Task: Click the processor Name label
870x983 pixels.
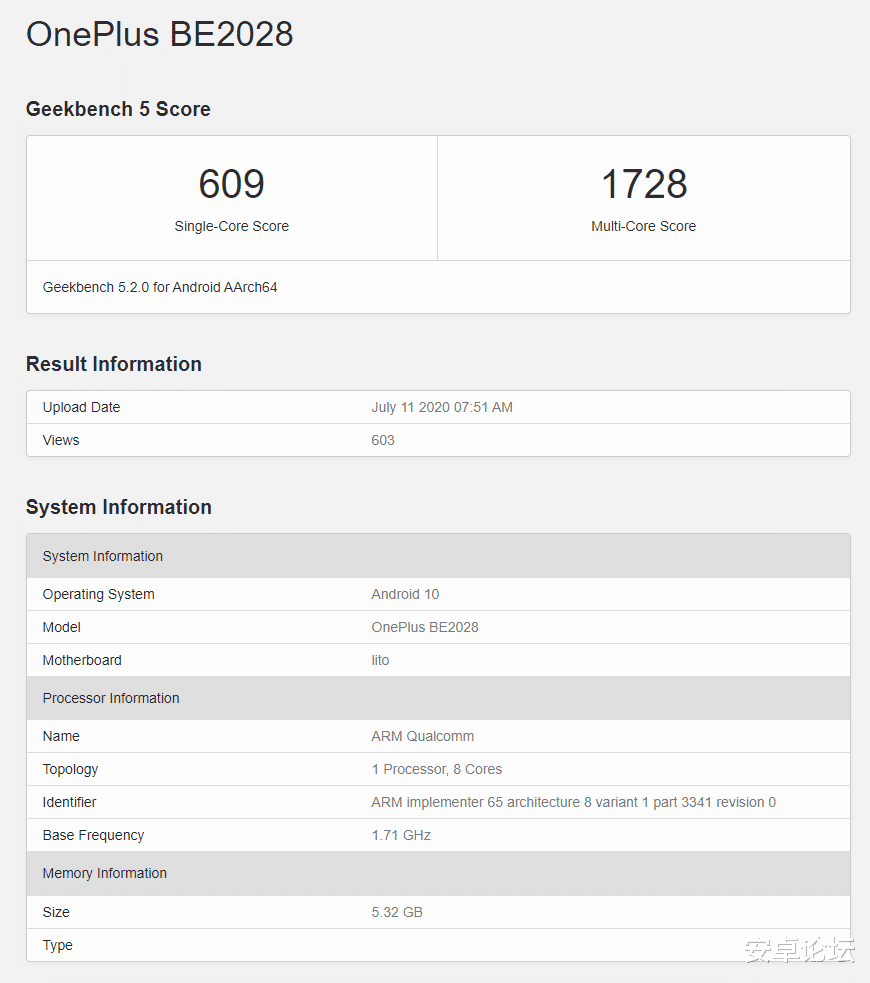Action: [x=61, y=737]
